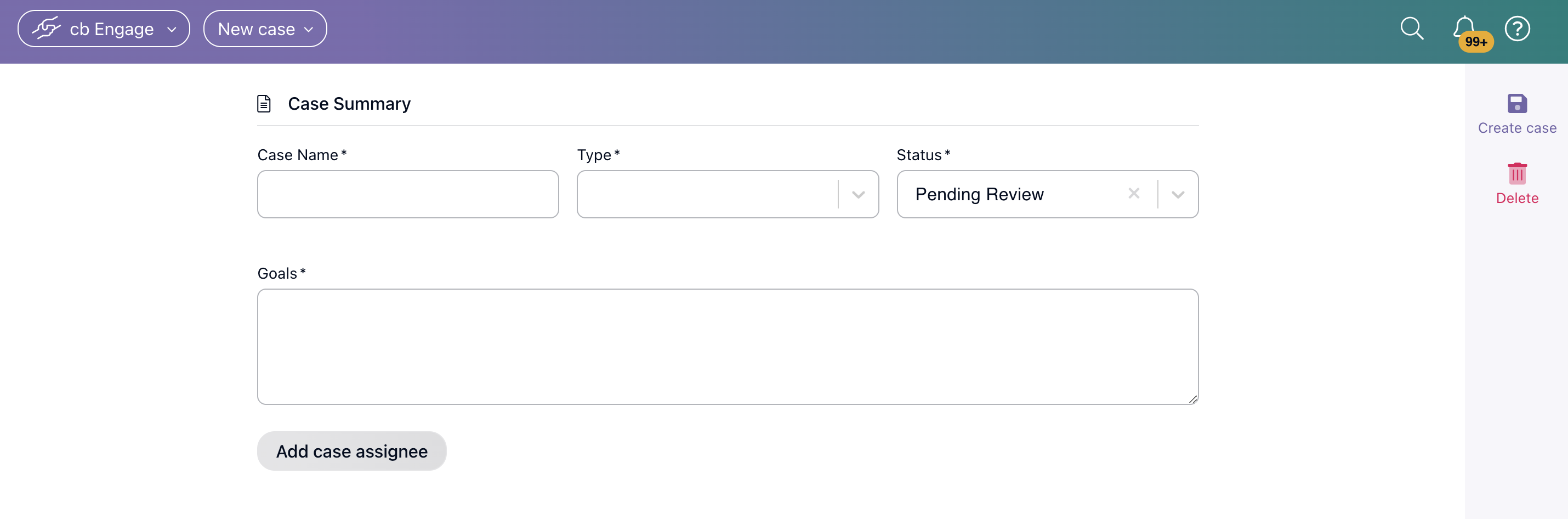The height and width of the screenshot is (519, 1568).
Task: Click the Delete text label
Action: [x=1517, y=199]
